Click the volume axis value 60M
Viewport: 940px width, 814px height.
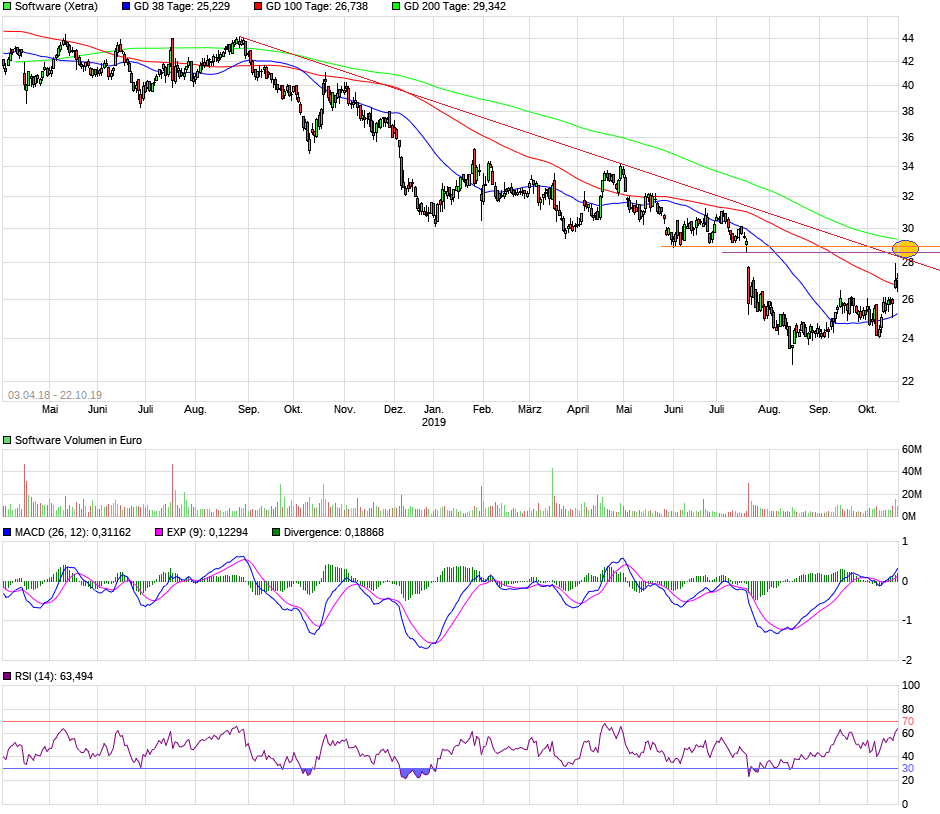[911, 450]
